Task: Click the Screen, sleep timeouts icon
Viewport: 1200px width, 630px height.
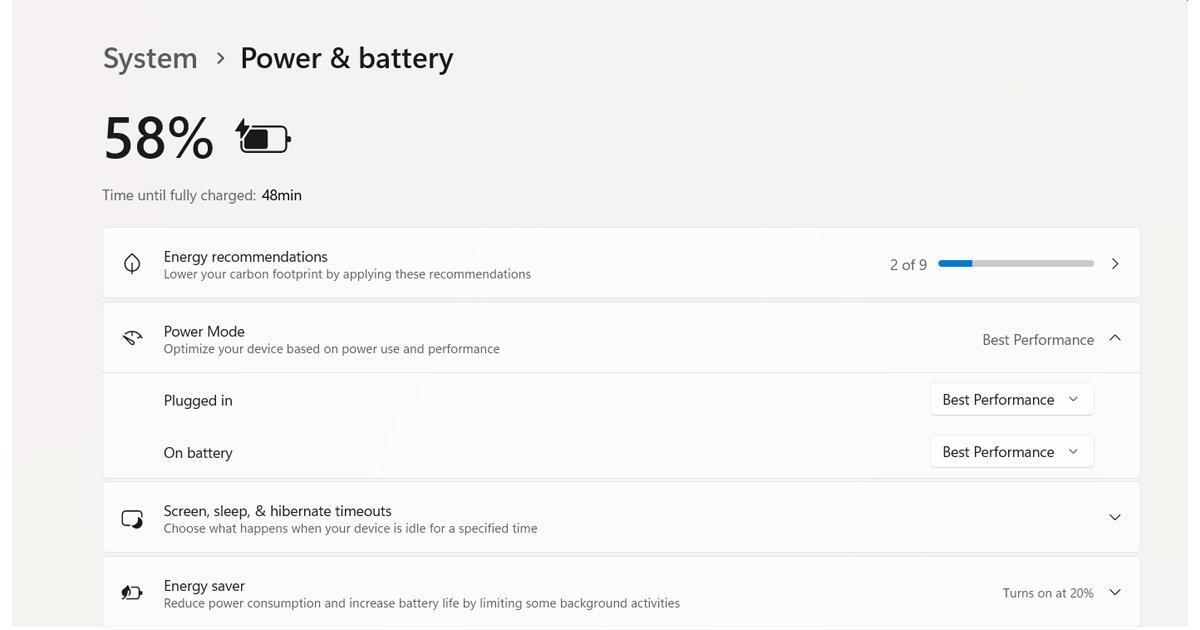Action: pyautogui.click(x=132, y=518)
